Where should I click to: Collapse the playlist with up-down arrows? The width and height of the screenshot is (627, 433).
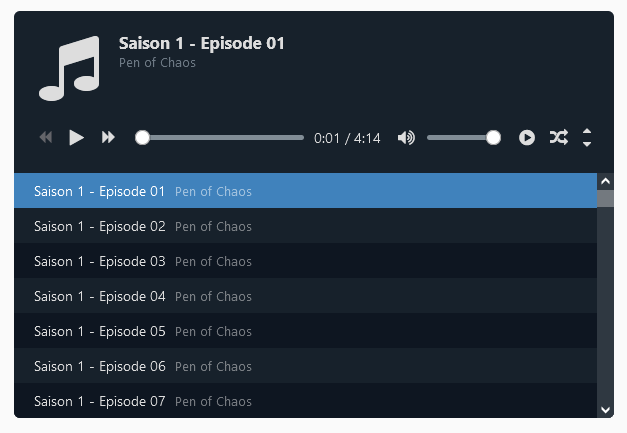(587, 138)
